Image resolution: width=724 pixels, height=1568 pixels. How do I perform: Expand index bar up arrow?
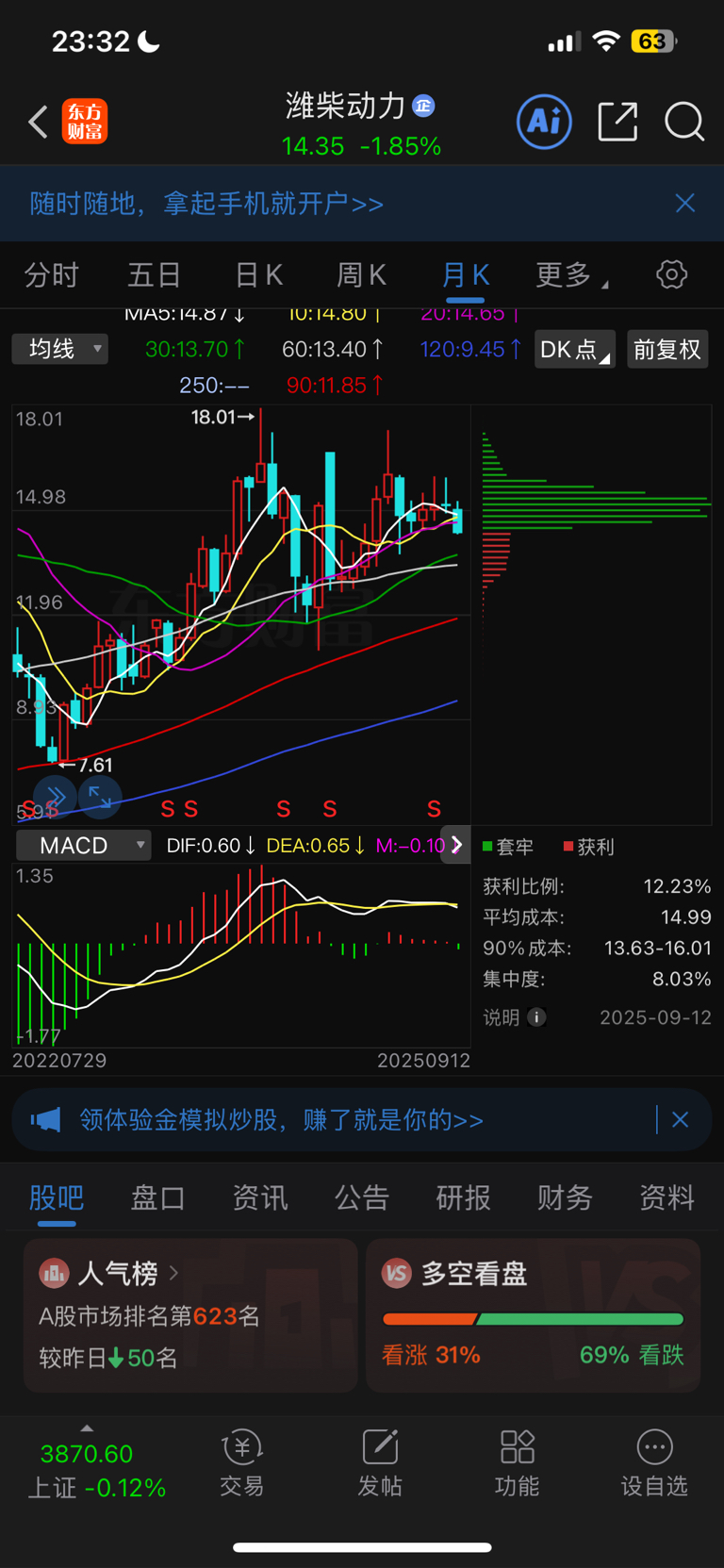(87, 1428)
